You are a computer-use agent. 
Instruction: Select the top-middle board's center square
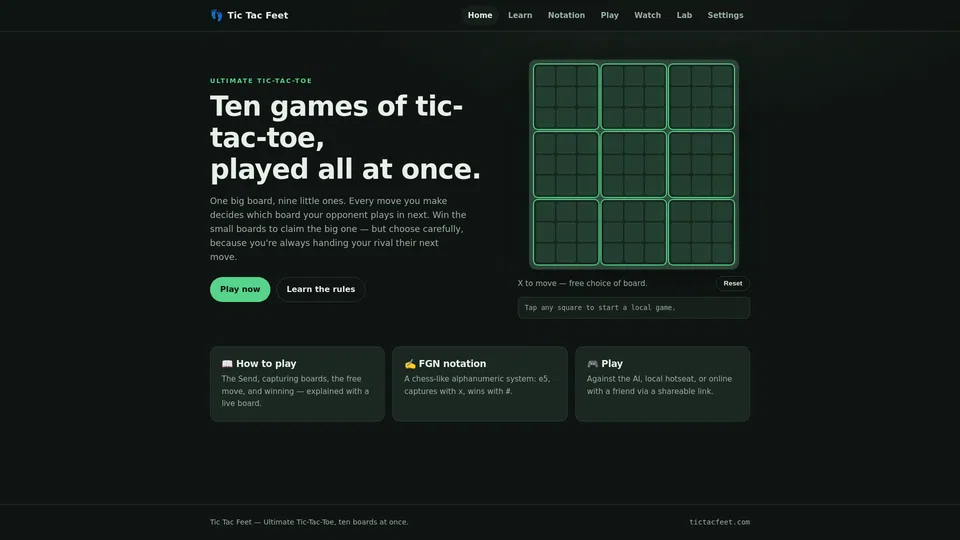pos(634,97)
